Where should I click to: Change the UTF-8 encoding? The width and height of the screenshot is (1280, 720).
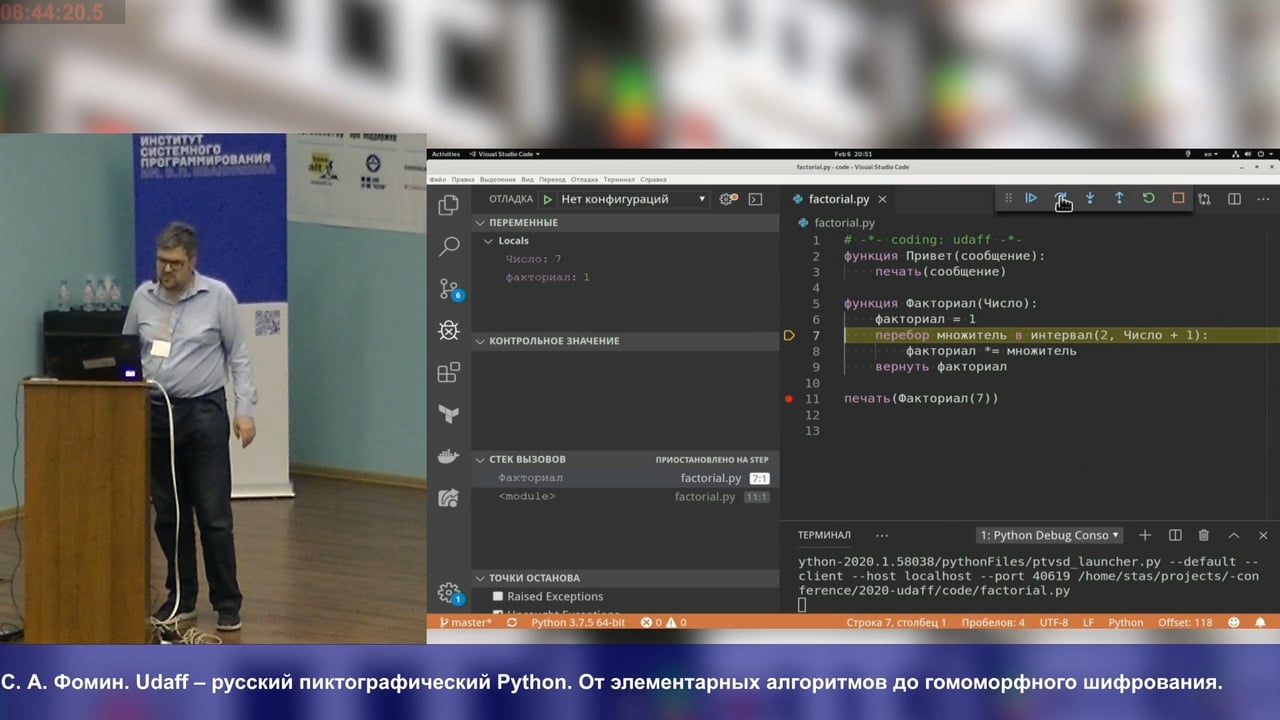click(1054, 622)
